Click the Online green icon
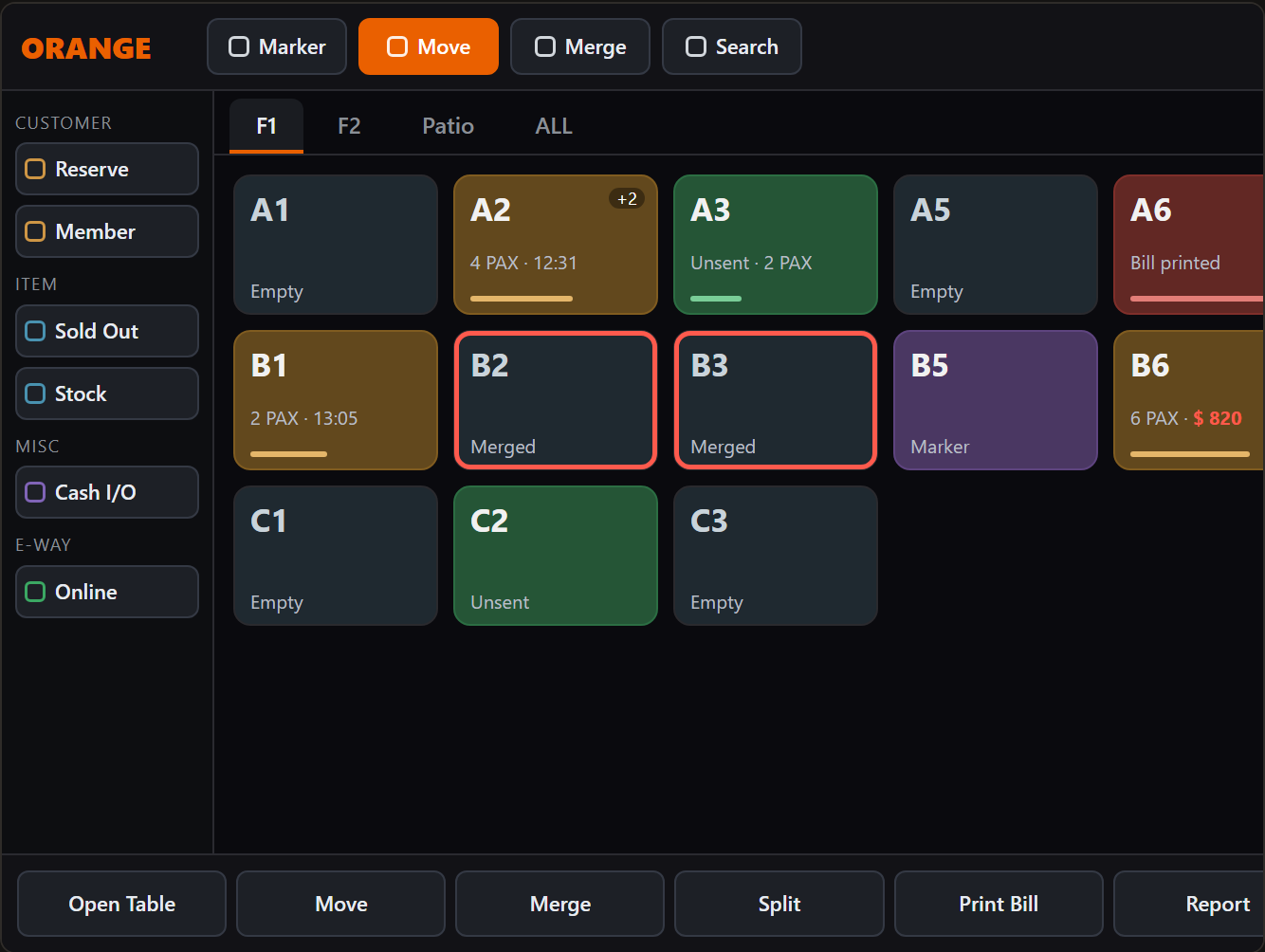1265x952 pixels. point(35,592)
